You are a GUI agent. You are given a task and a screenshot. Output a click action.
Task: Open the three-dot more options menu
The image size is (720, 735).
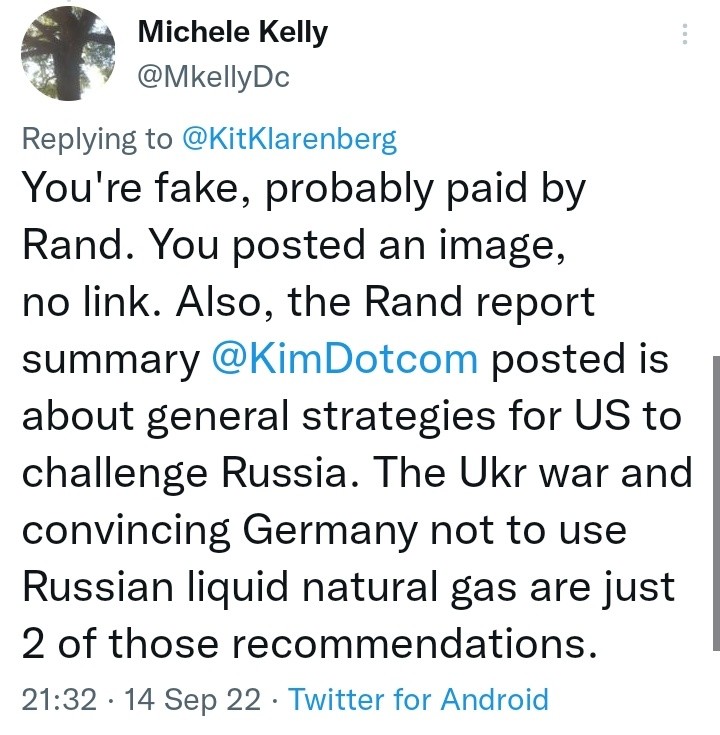click(685, 34)
